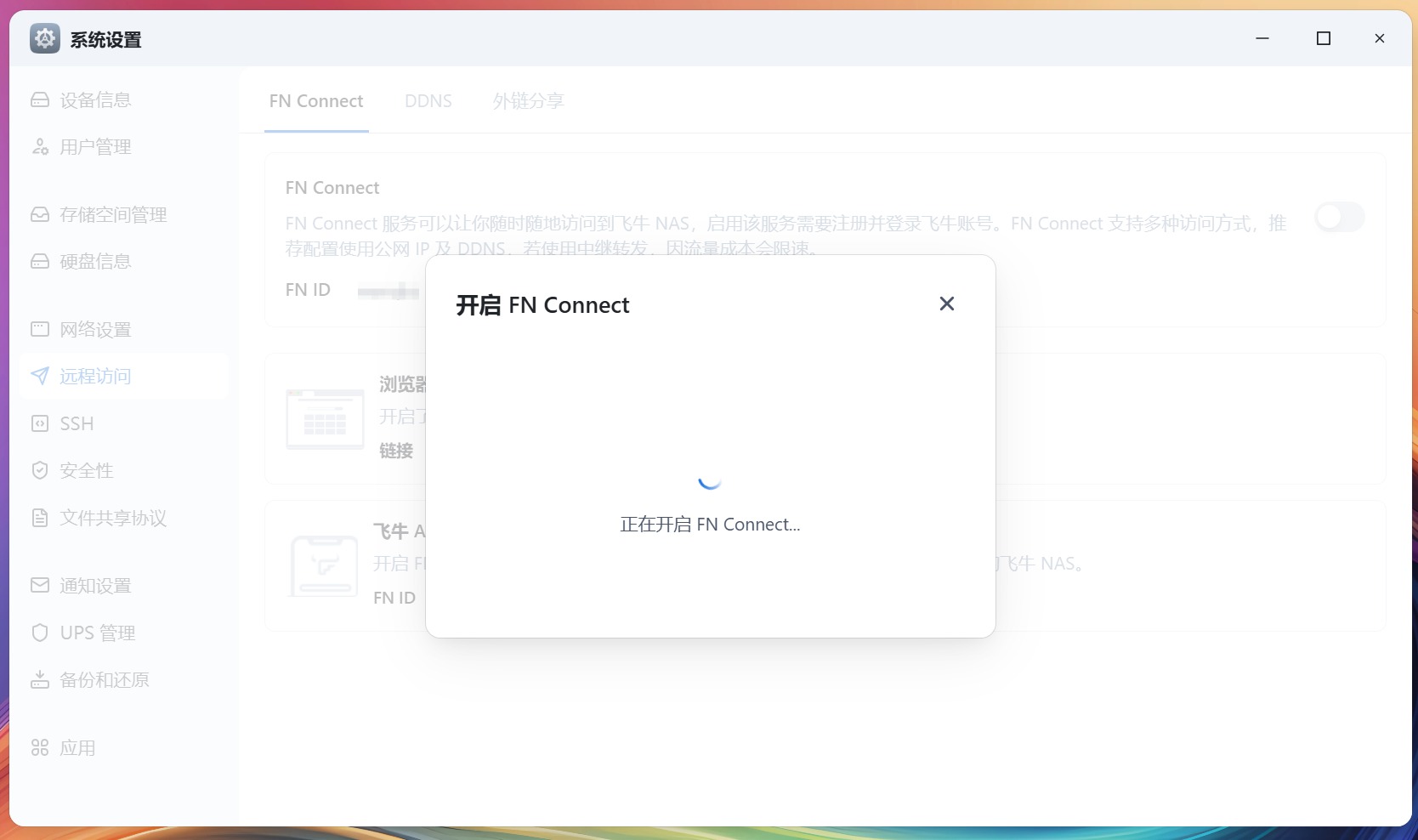Enable the FN Connect service toggle
Screen dimensions: 1418x840
1339,217
